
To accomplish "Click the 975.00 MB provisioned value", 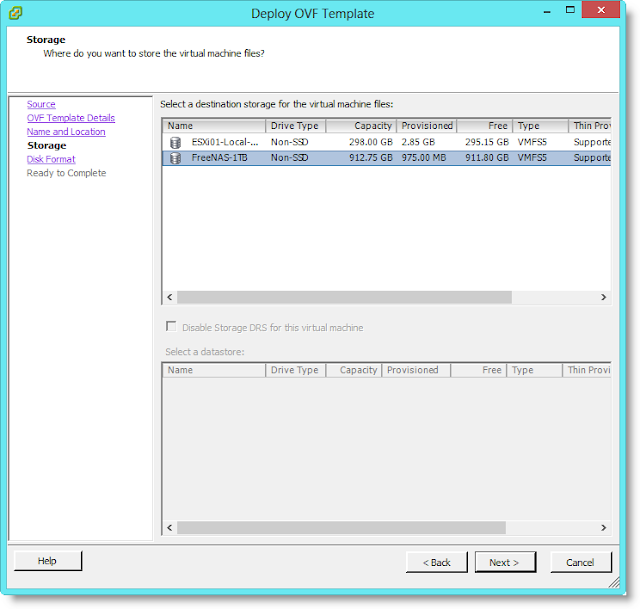I will (424, 158).
